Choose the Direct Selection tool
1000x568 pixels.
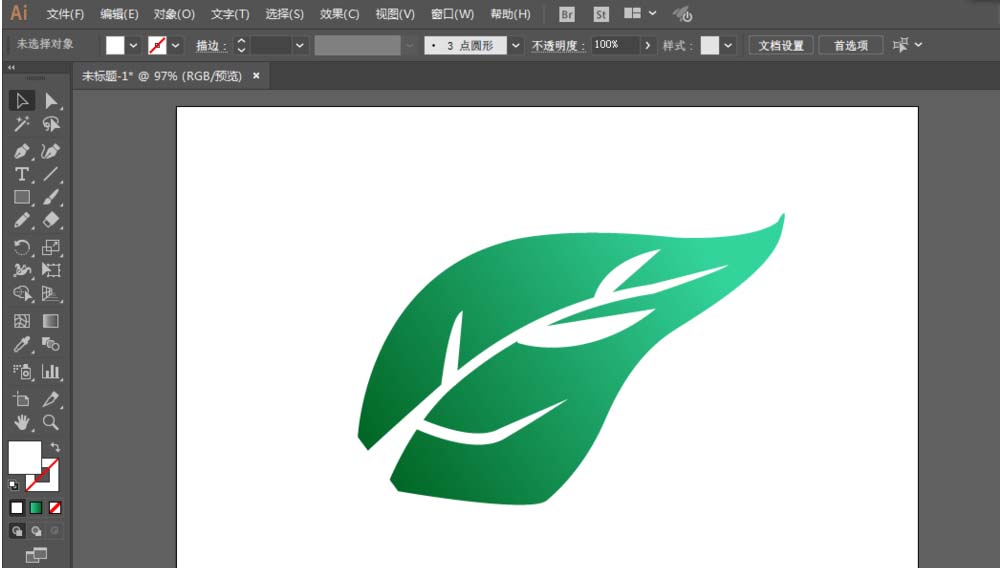pyautogui.click(x=51, y=101)
